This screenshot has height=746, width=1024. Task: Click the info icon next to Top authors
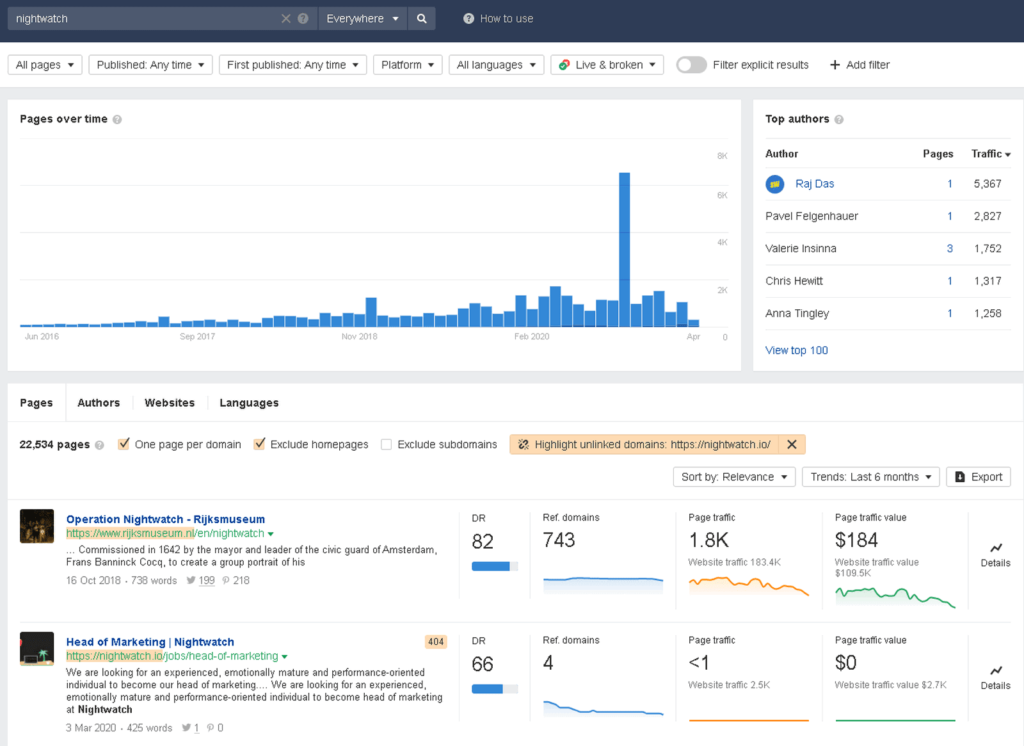point(839,120)
